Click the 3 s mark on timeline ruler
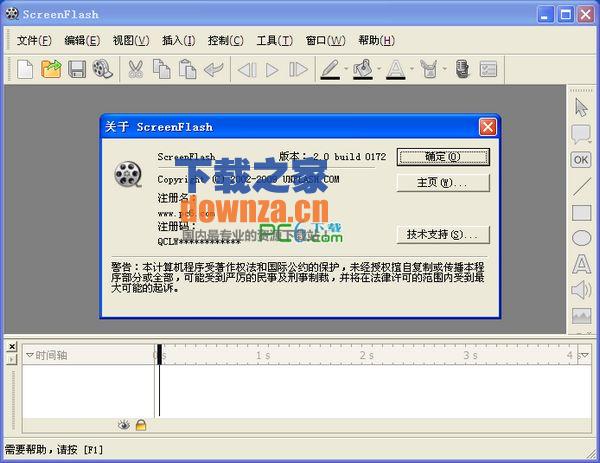The height and width of the screenshot is (463, 600). click(470, 355)
